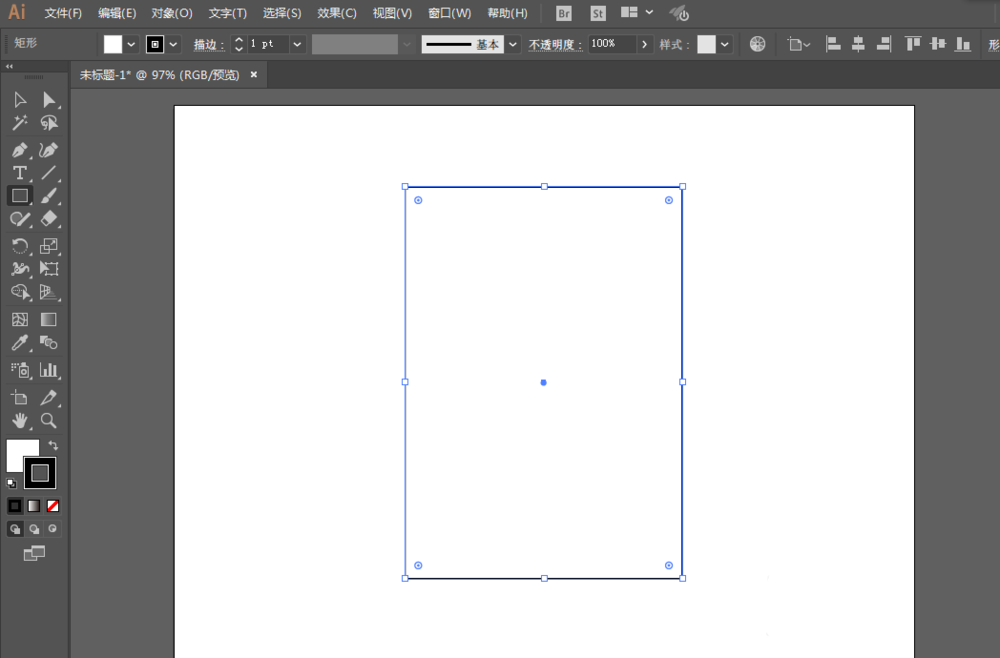This screenshot has width=1000, height=658.
Task: Select the Free Transform tool
Action: click(x=48, y=269)
